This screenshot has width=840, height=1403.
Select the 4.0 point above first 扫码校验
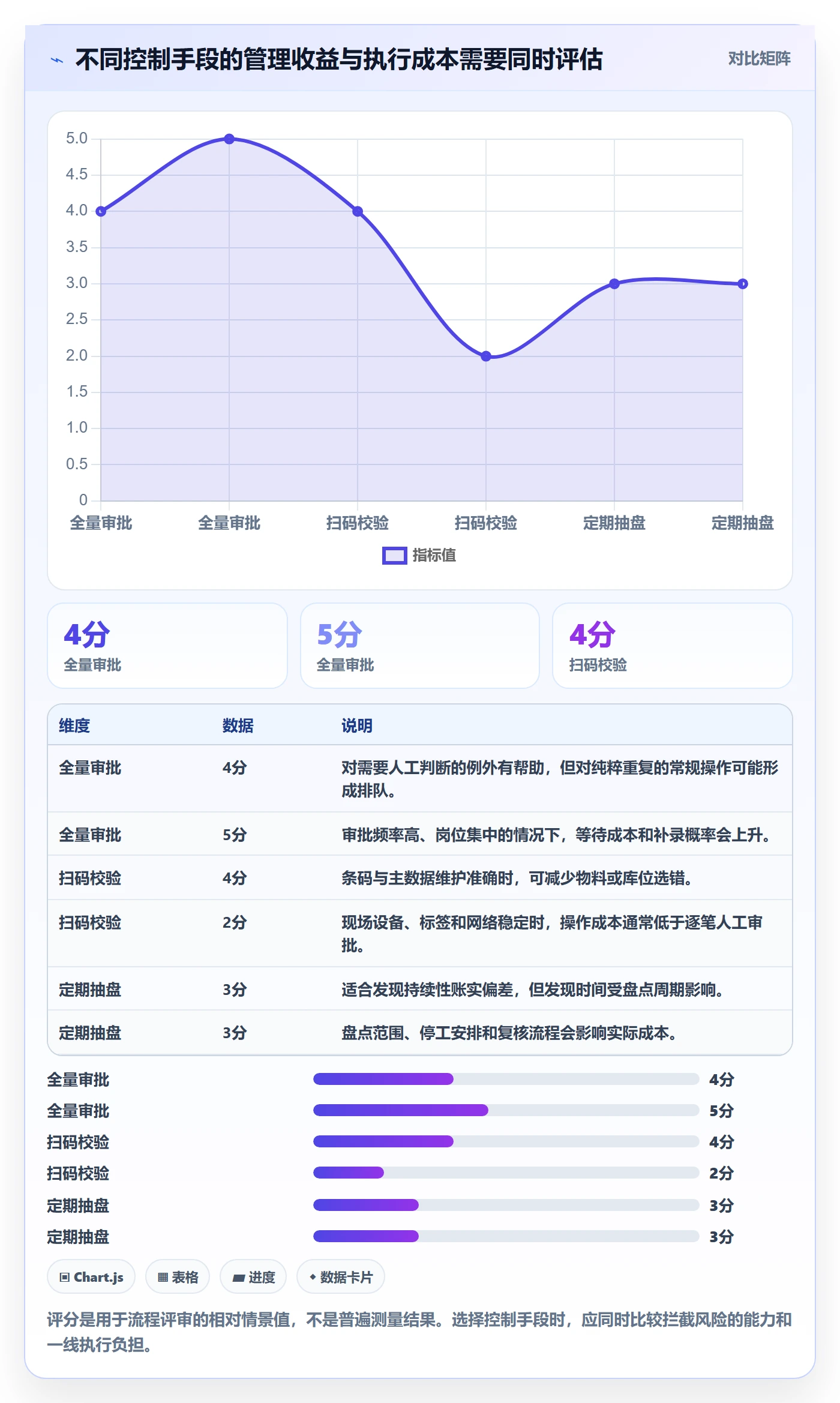(358, 211)
